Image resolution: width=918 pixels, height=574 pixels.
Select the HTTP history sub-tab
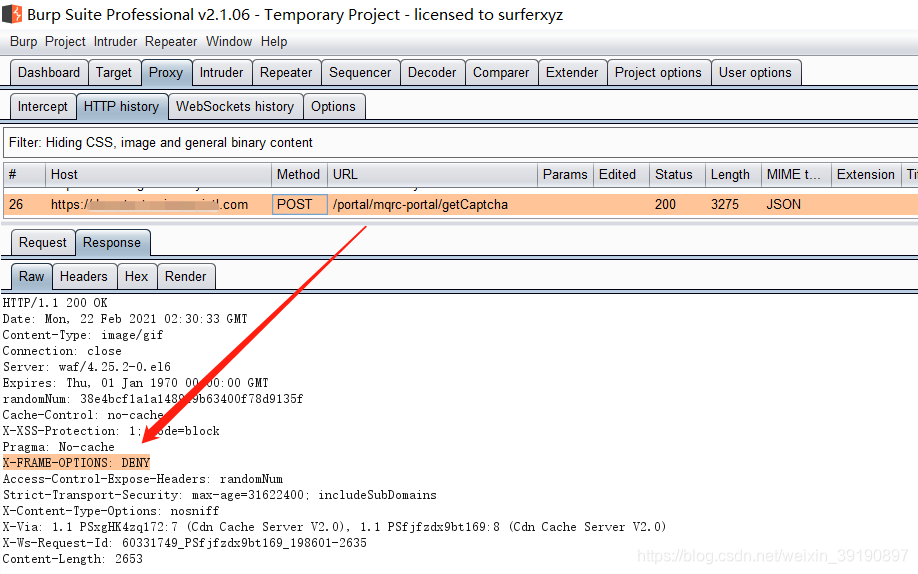[122, 107]
